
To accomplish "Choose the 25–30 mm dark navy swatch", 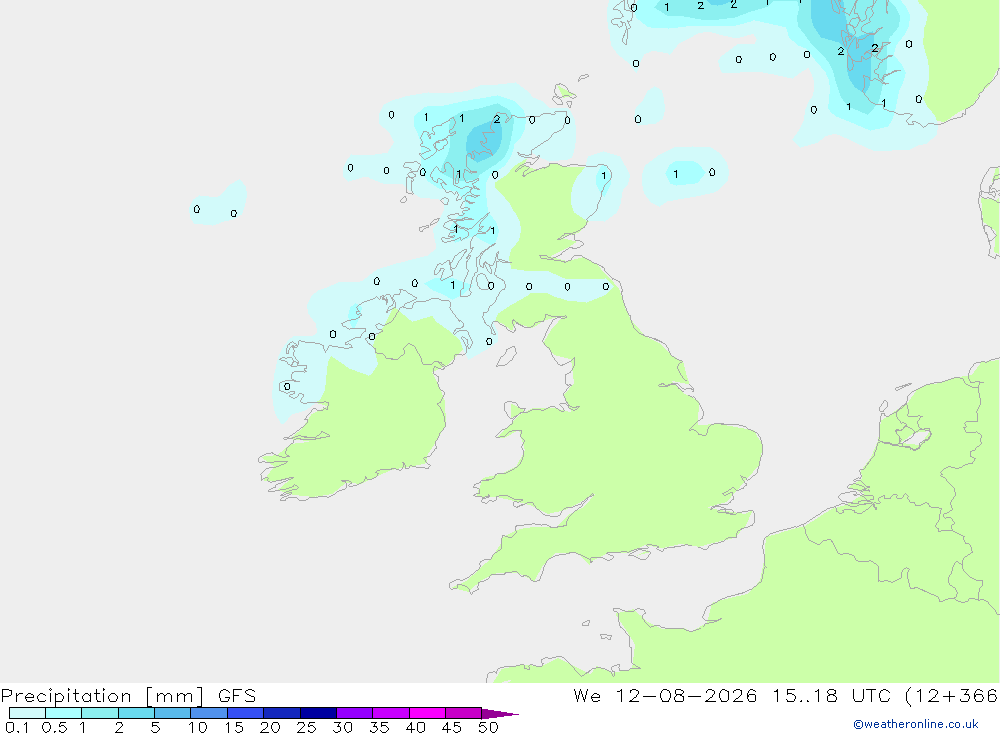I will pyautogui.click(x=318, y=713).
